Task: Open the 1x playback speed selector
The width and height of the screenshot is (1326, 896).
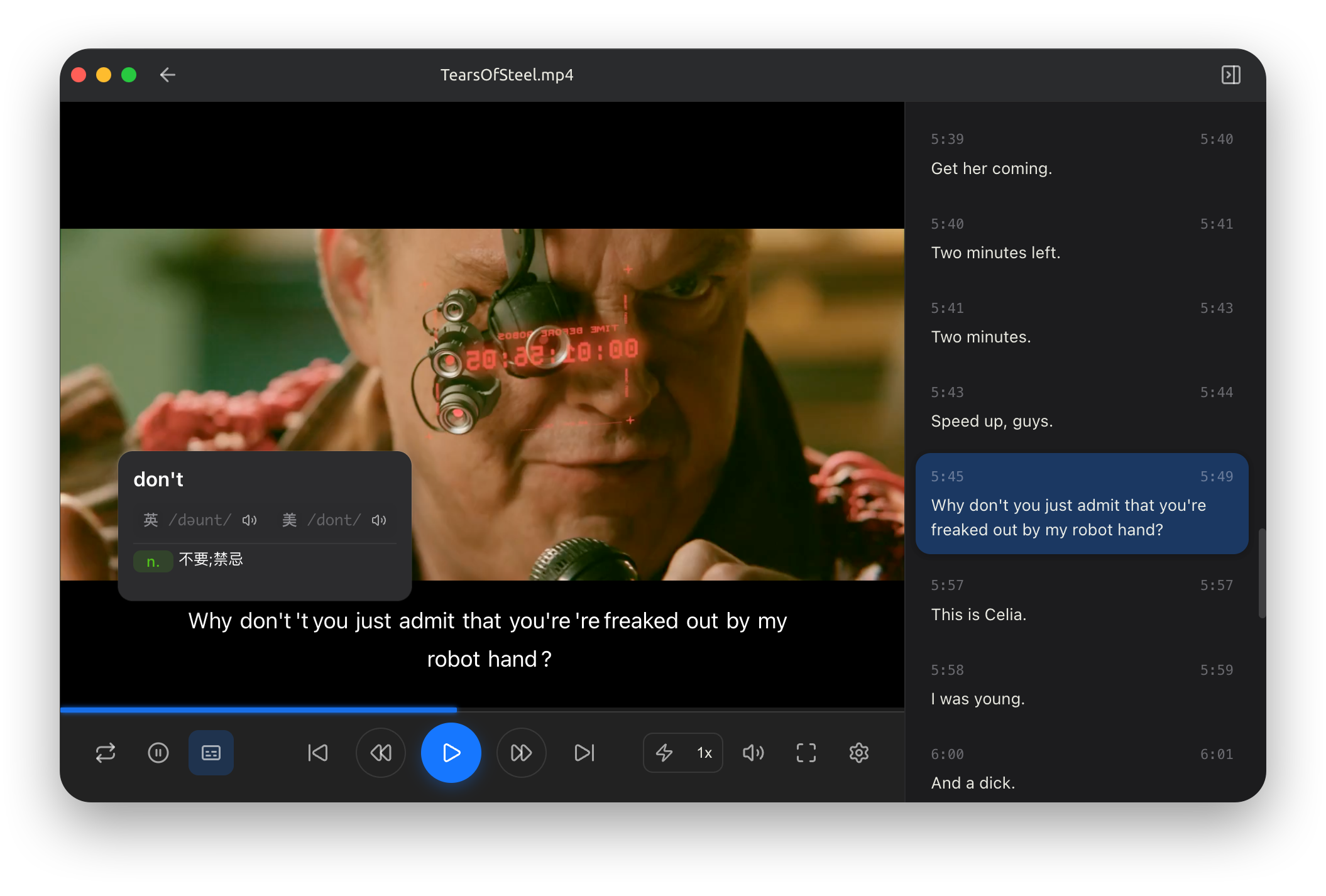Action: [x=704, y=752]
